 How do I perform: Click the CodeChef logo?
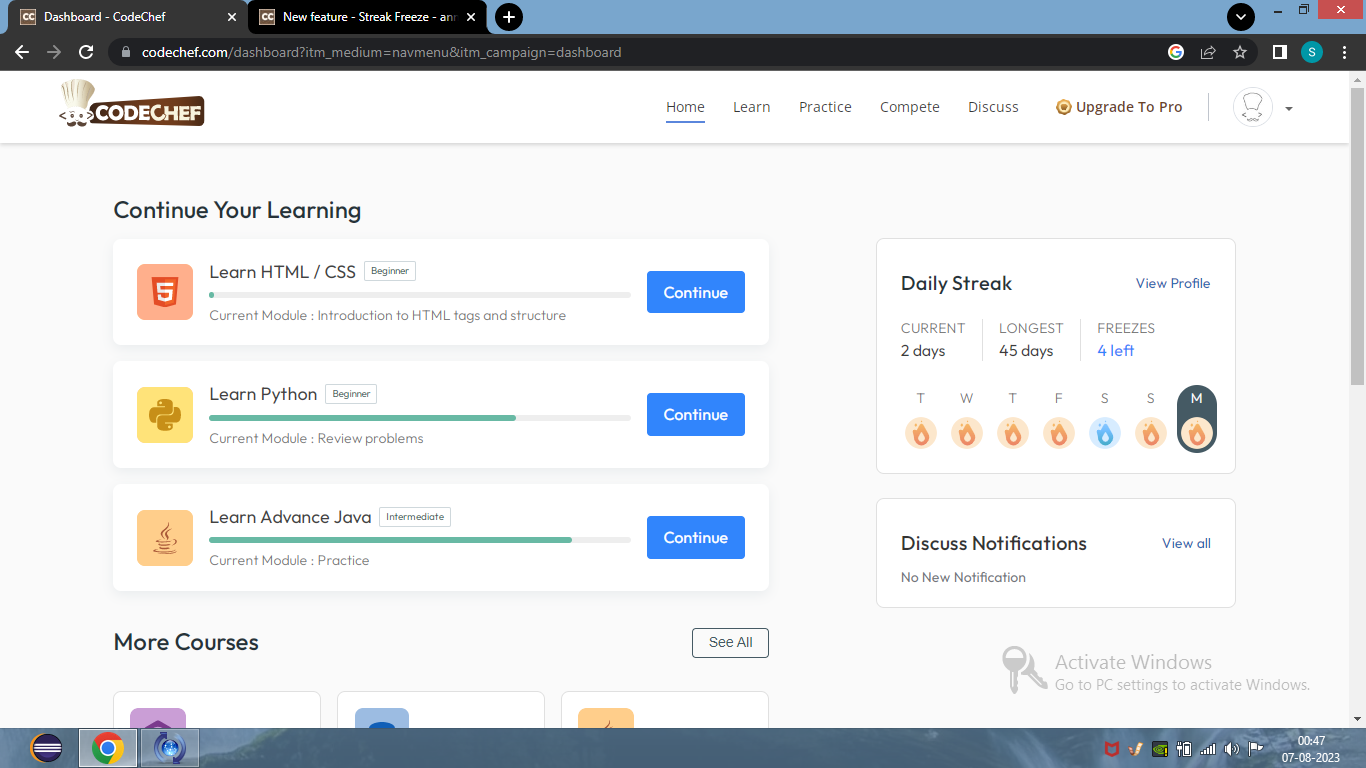pos(131,106)
